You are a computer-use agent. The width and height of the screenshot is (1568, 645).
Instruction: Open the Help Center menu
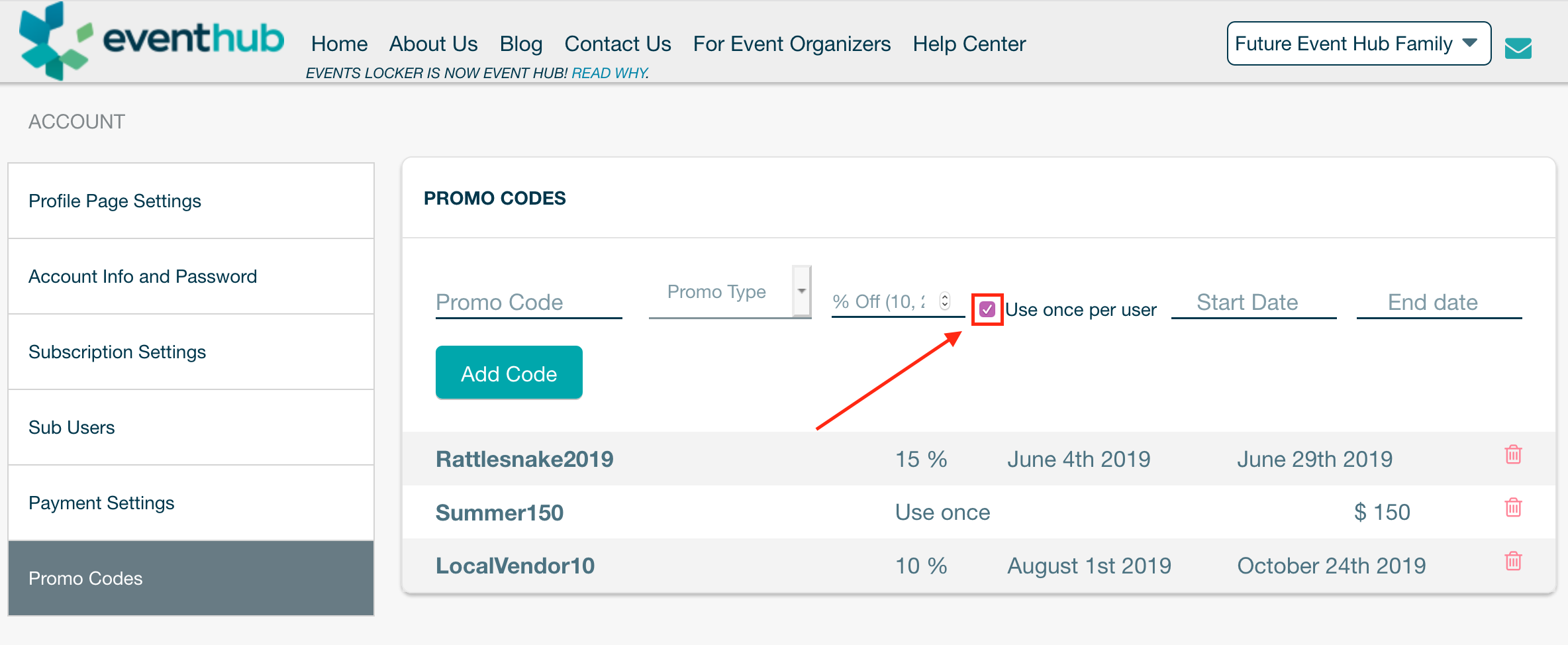point(968,43)
